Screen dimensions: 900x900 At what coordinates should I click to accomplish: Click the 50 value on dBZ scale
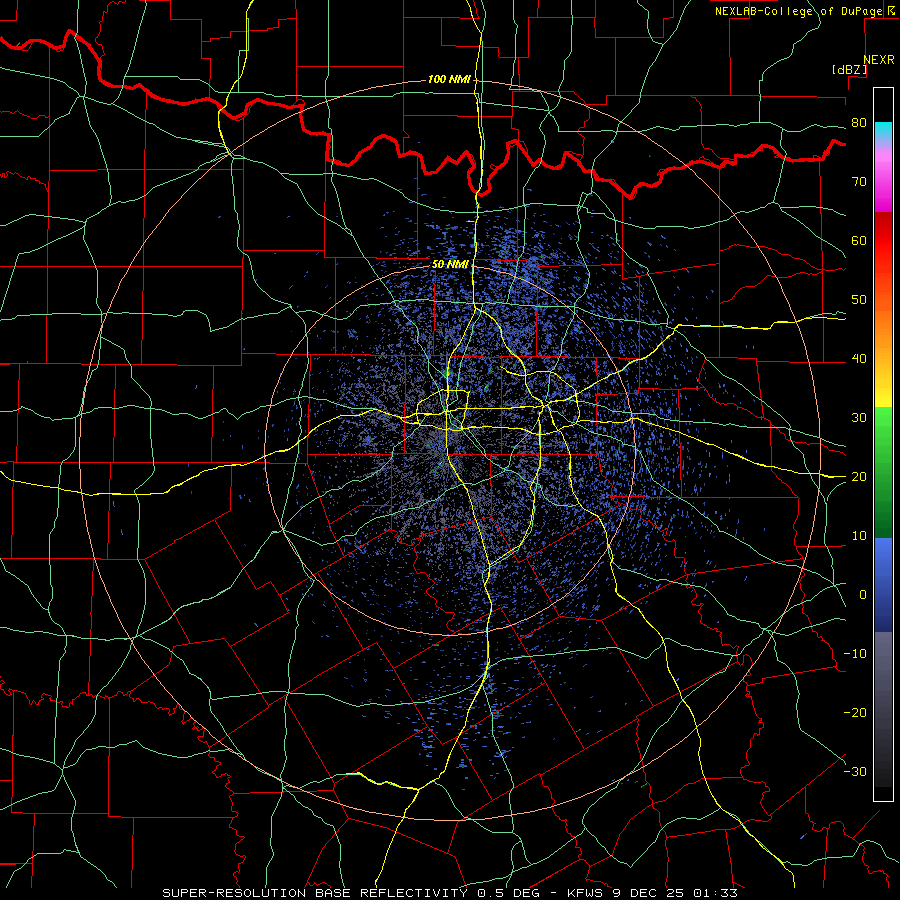pos(859,300)
